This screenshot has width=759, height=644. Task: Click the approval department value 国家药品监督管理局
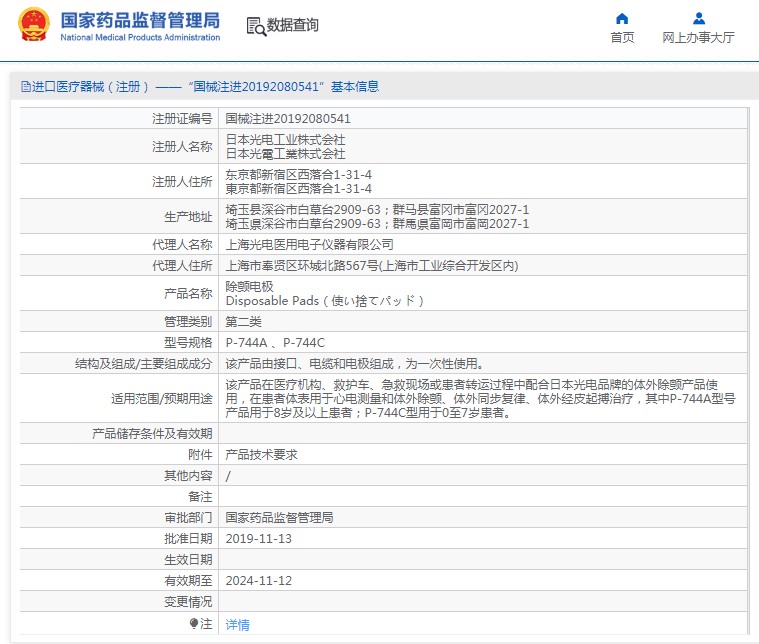pyautogui.click(x=279, y=518)
